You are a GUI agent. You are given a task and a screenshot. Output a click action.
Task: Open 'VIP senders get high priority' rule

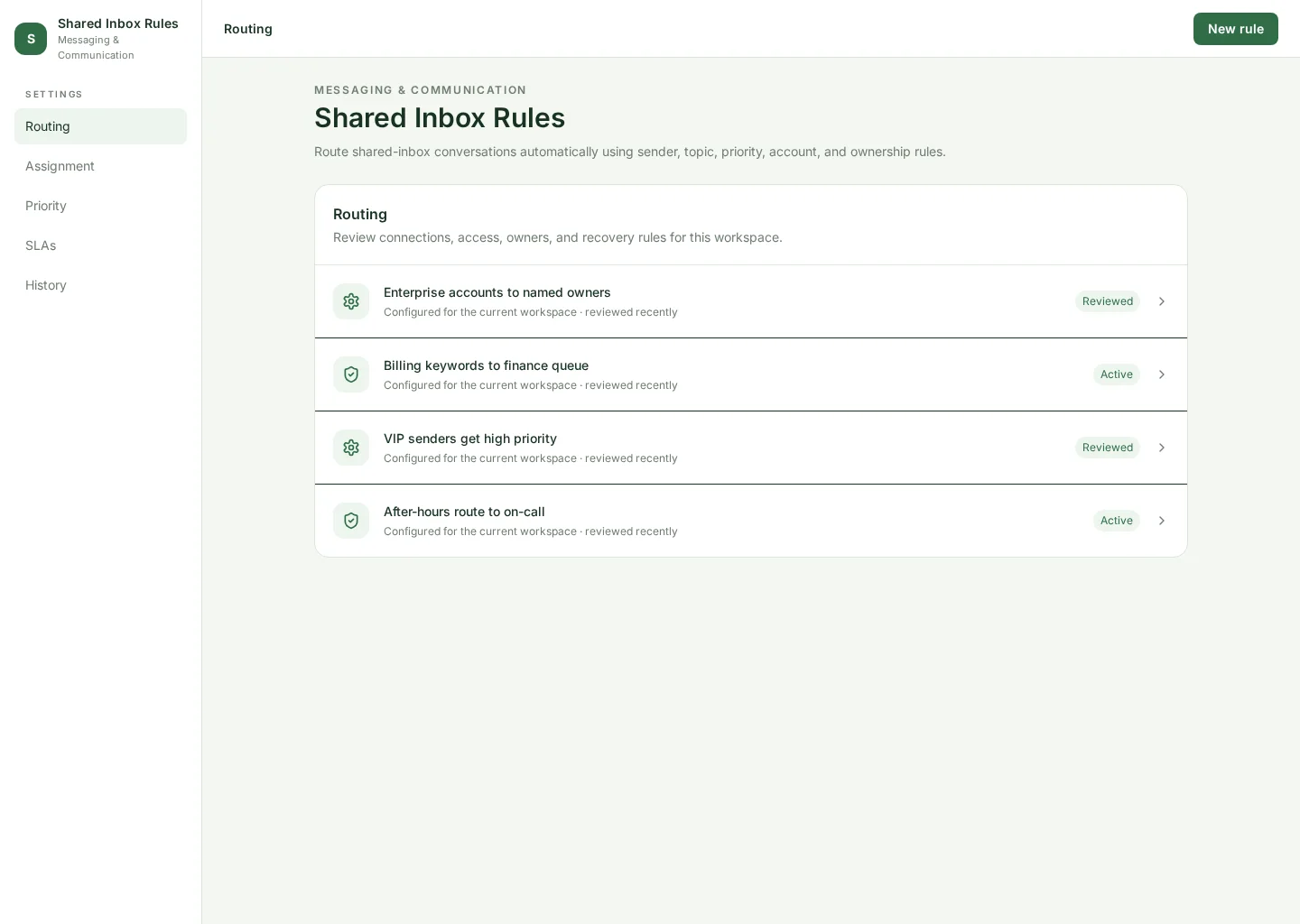[x=751, y=448]
